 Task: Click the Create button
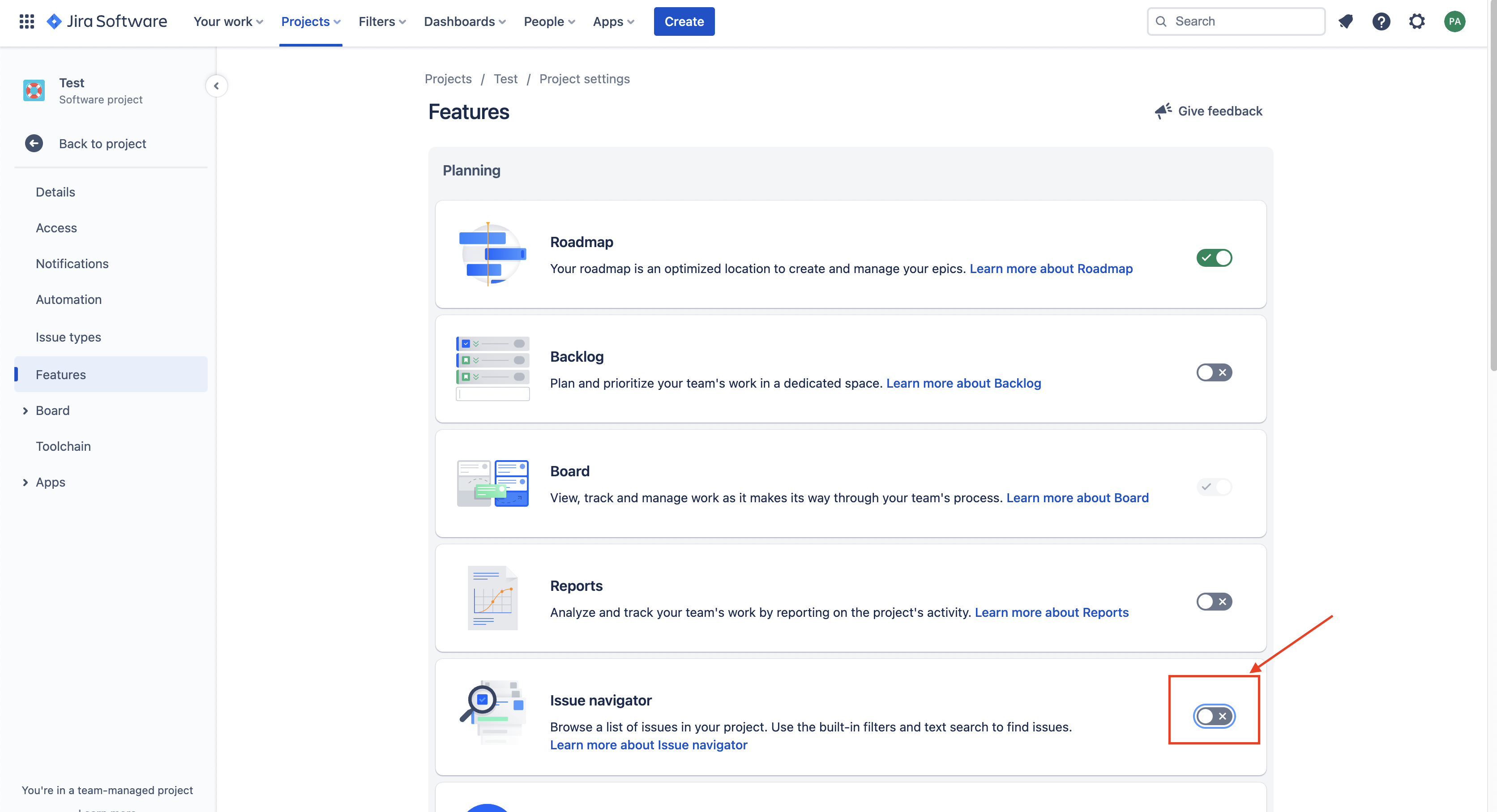[x=684, y=21]
